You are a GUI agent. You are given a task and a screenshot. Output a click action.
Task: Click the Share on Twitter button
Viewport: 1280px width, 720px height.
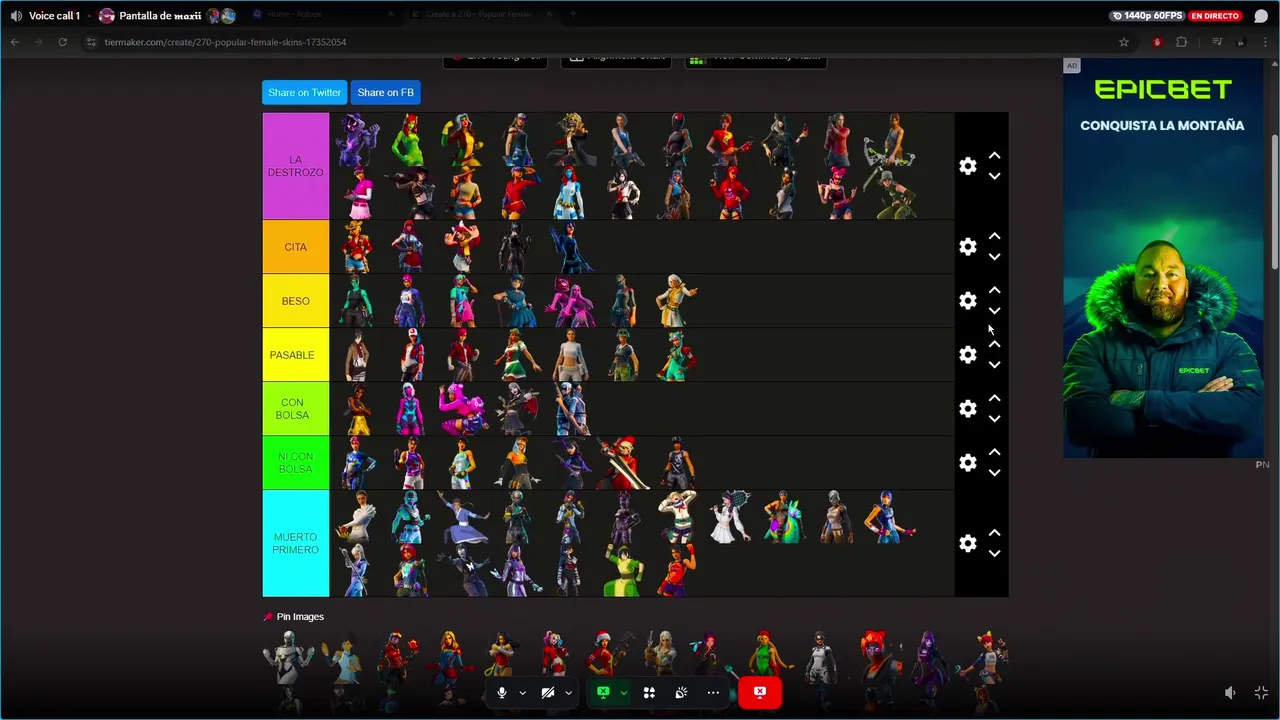click(x=304, y=92)
